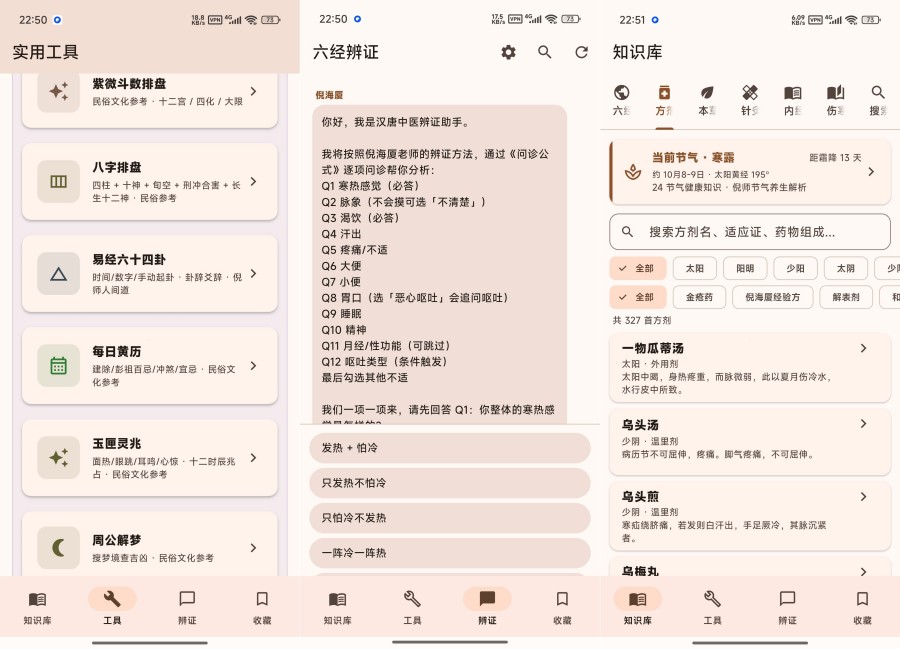Open 工具 from 六经辨证 screen bottom bar
This screenshot has height=649, width=900.
[x=412, y=608]
